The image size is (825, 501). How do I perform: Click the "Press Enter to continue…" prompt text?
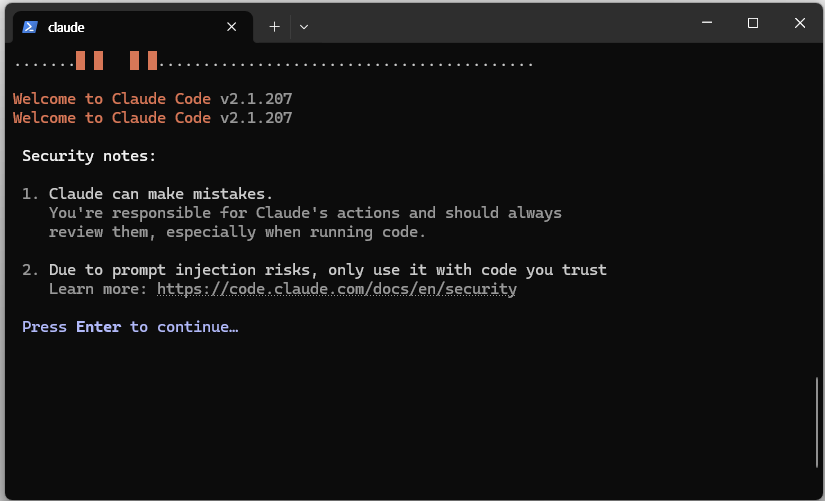pyautogui.click(x=130, y=327)
